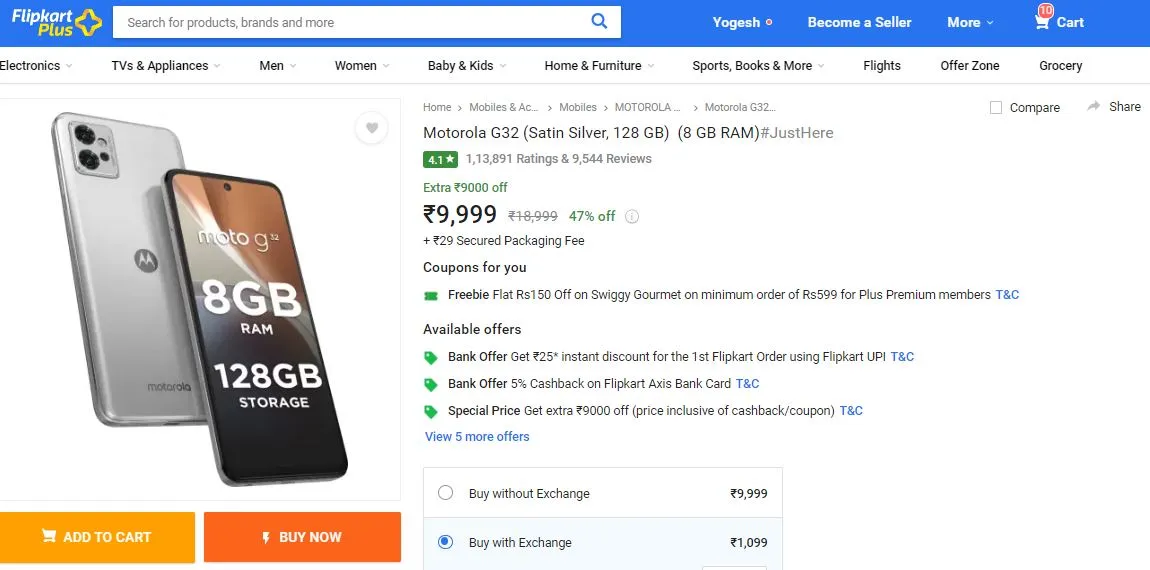Add product to wishlist with heart icon

pos(372,128)
